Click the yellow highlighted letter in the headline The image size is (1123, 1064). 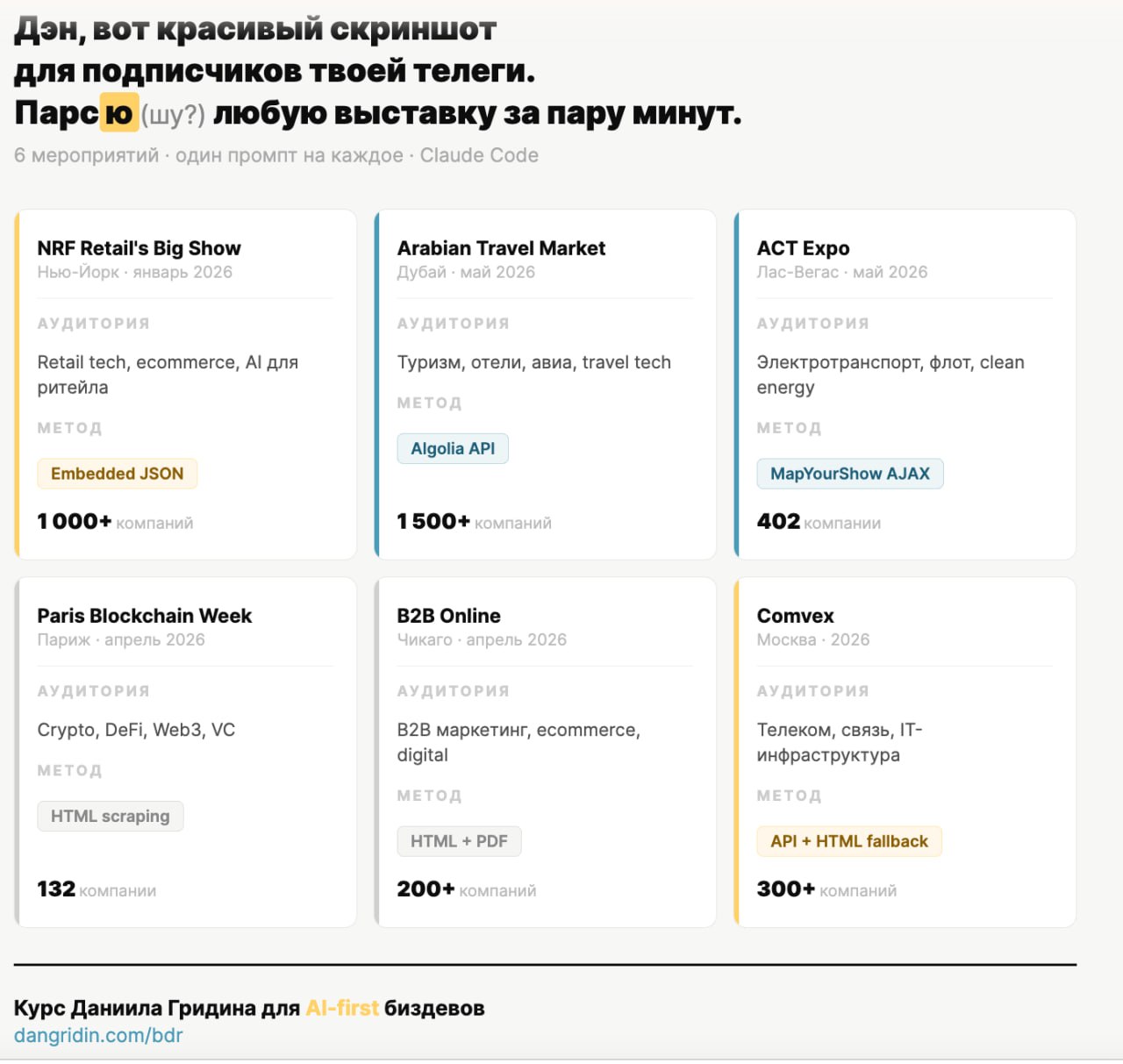pos(118,113)
